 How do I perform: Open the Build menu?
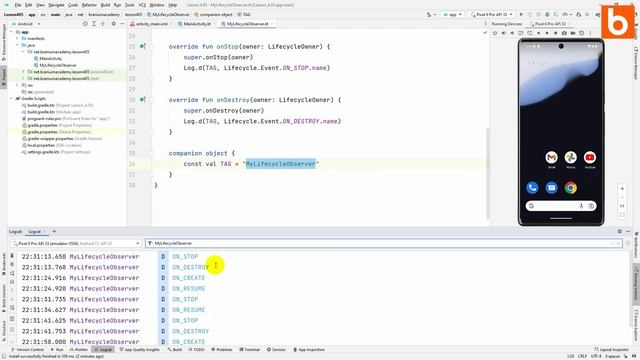[x=105, y=5]
